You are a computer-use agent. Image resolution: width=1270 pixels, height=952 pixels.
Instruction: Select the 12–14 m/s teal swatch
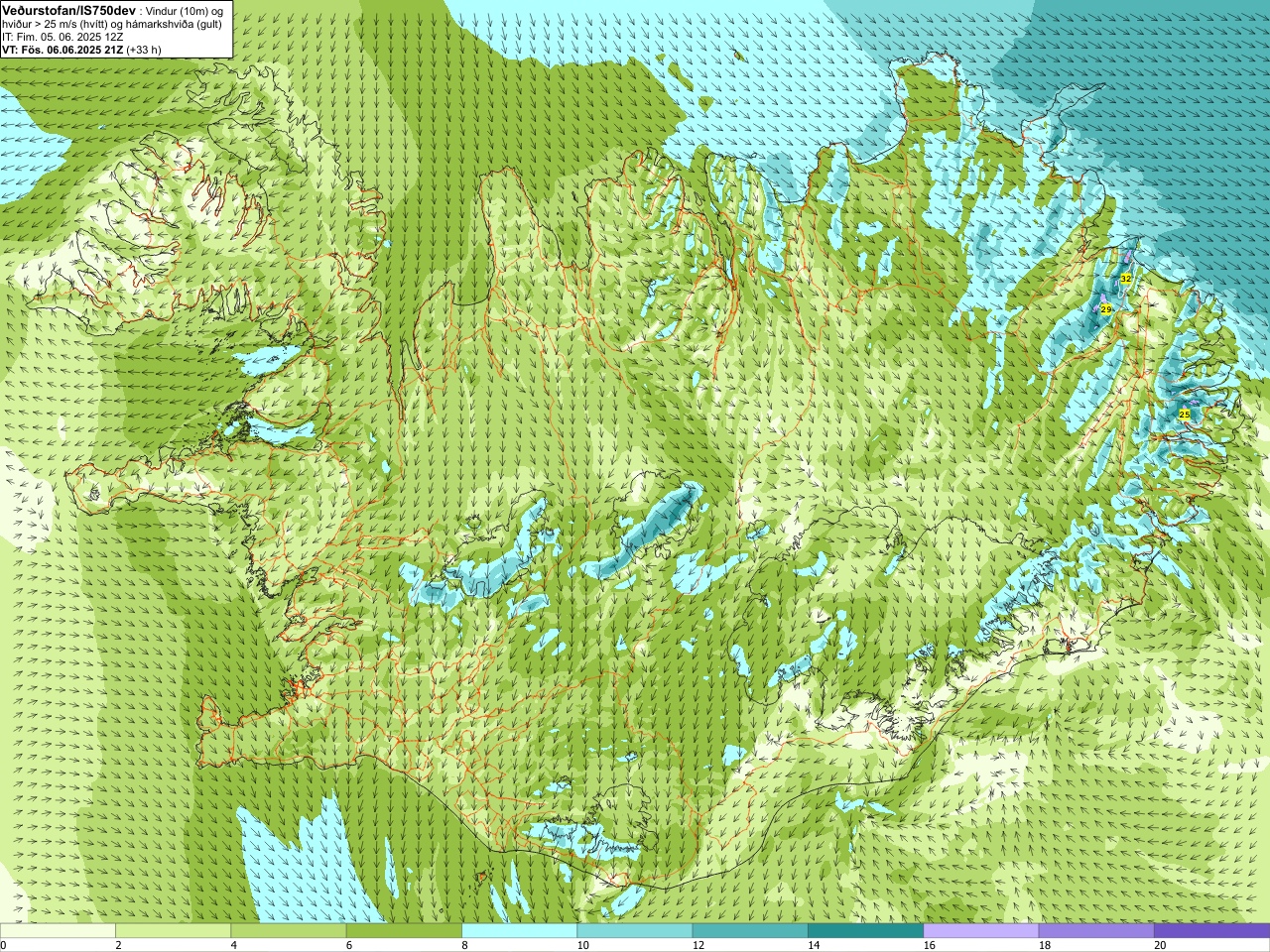[750, 931]
